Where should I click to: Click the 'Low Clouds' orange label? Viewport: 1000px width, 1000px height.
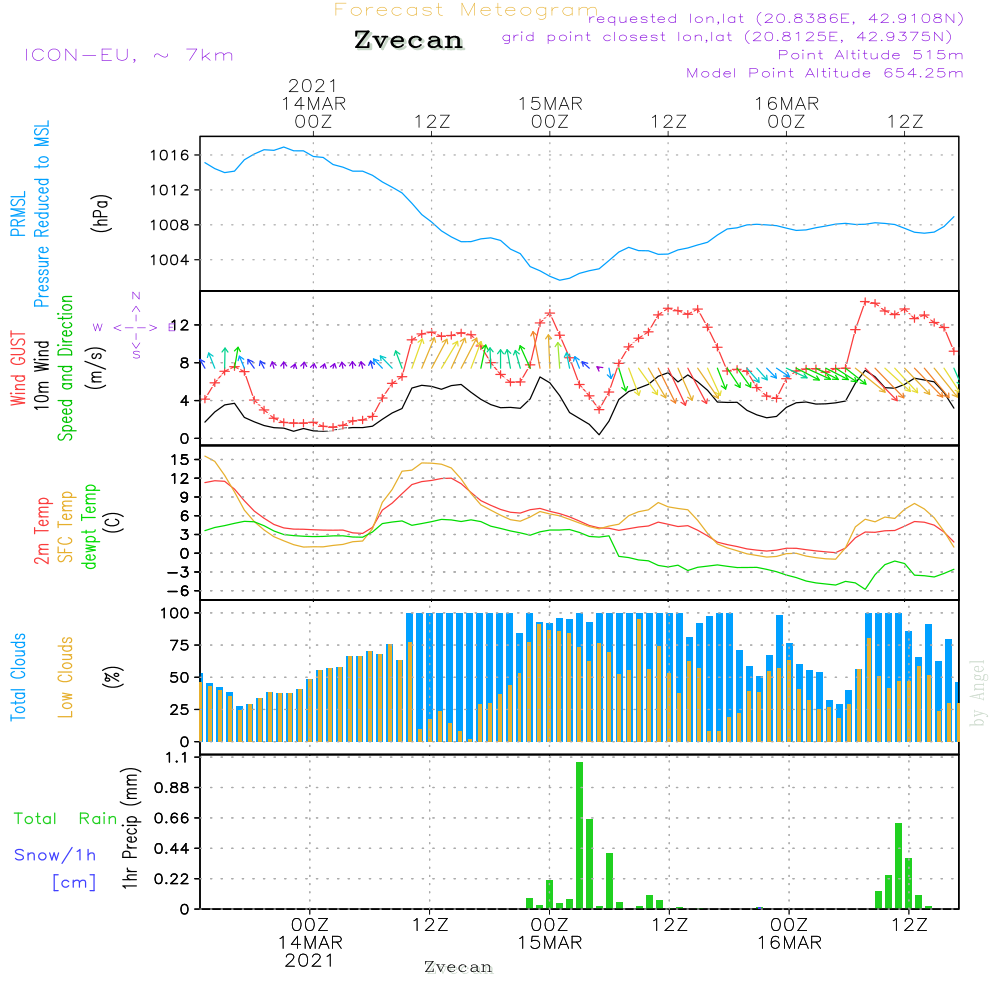click(x=66, y=677)
